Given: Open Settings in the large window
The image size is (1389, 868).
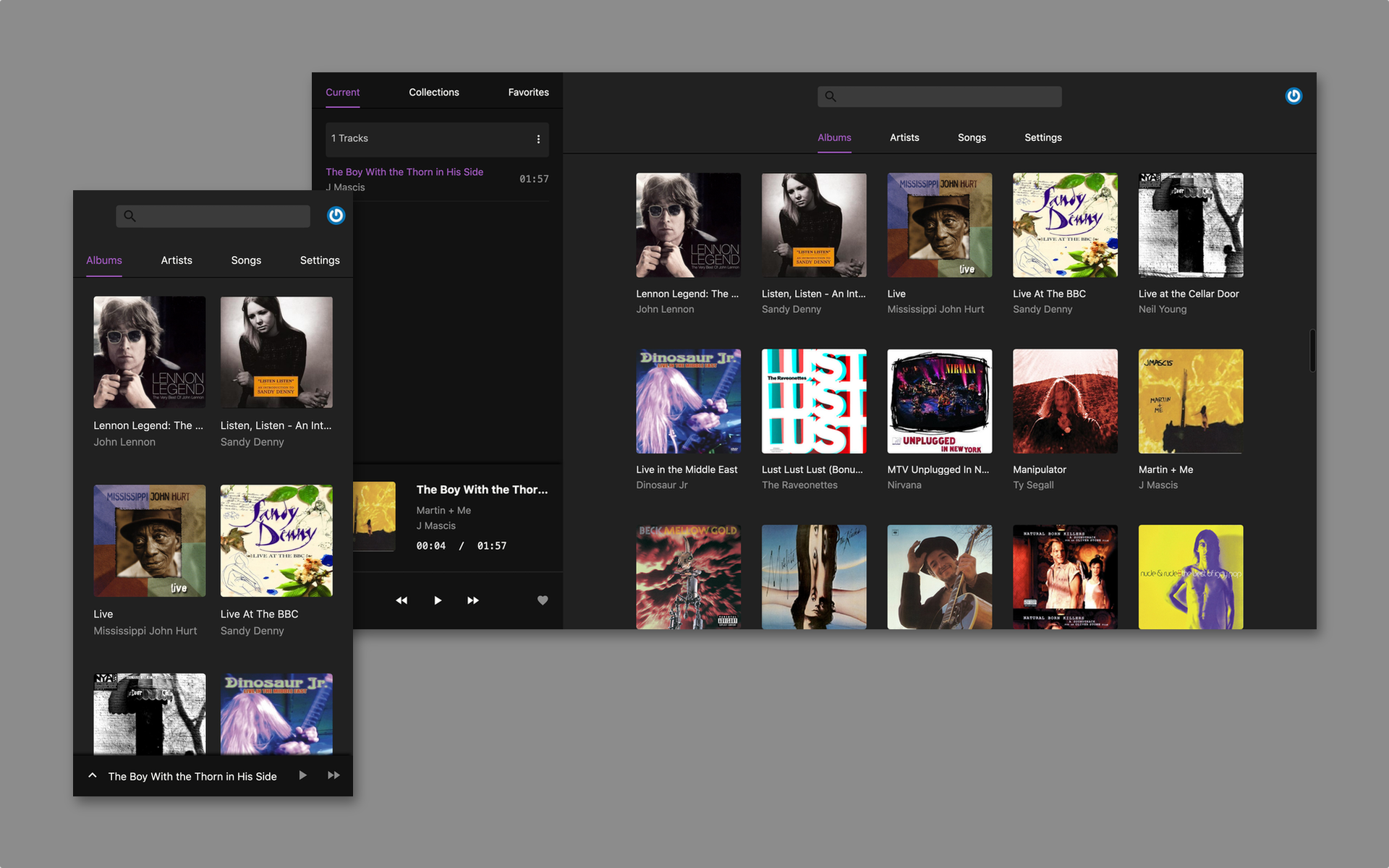Looking at the screenshot, I should [1042, 137].
